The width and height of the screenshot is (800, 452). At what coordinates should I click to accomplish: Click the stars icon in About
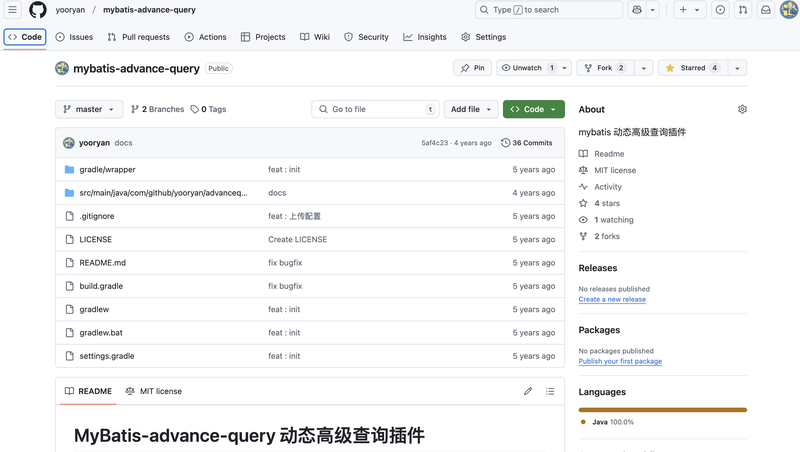click(x=583, y=203)
